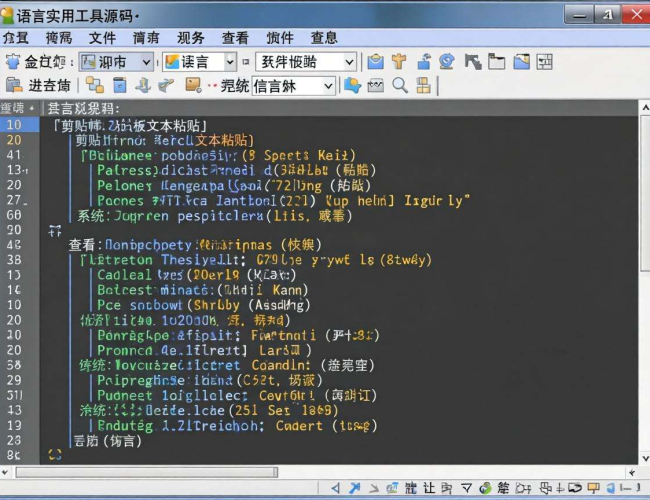Click the code line starting with Pudneet

coord(237,396)
